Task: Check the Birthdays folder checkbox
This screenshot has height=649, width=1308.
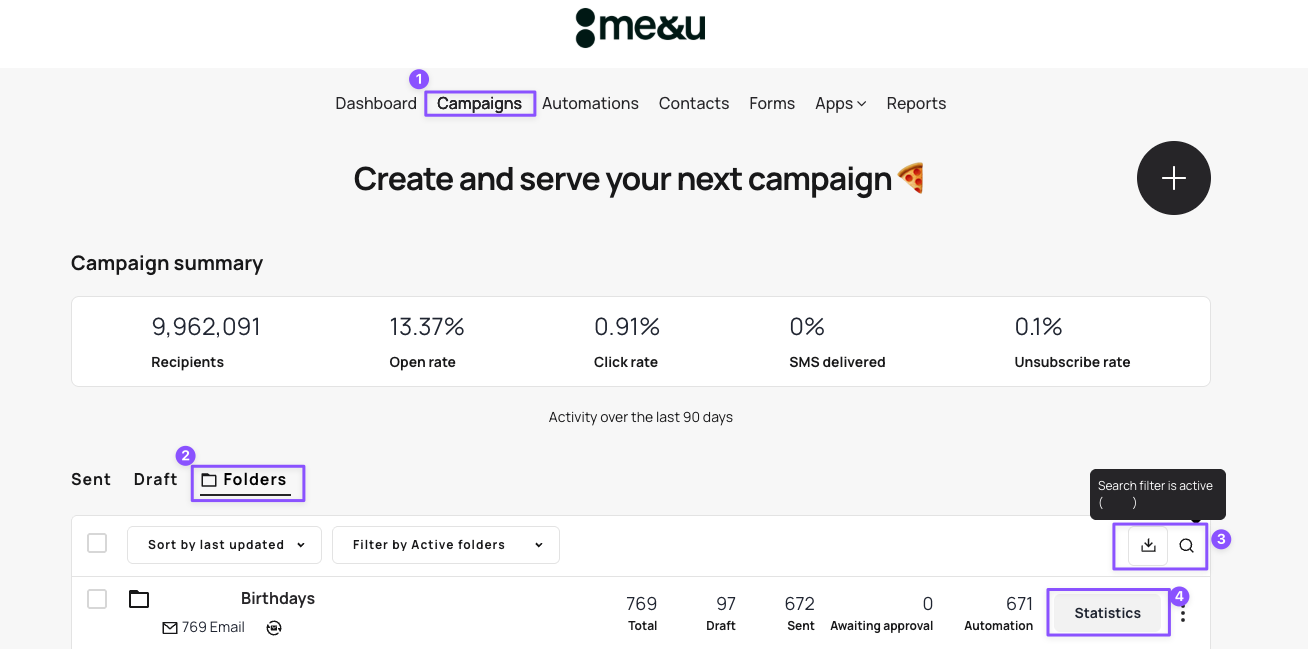Action: click(x=97, y=599)
